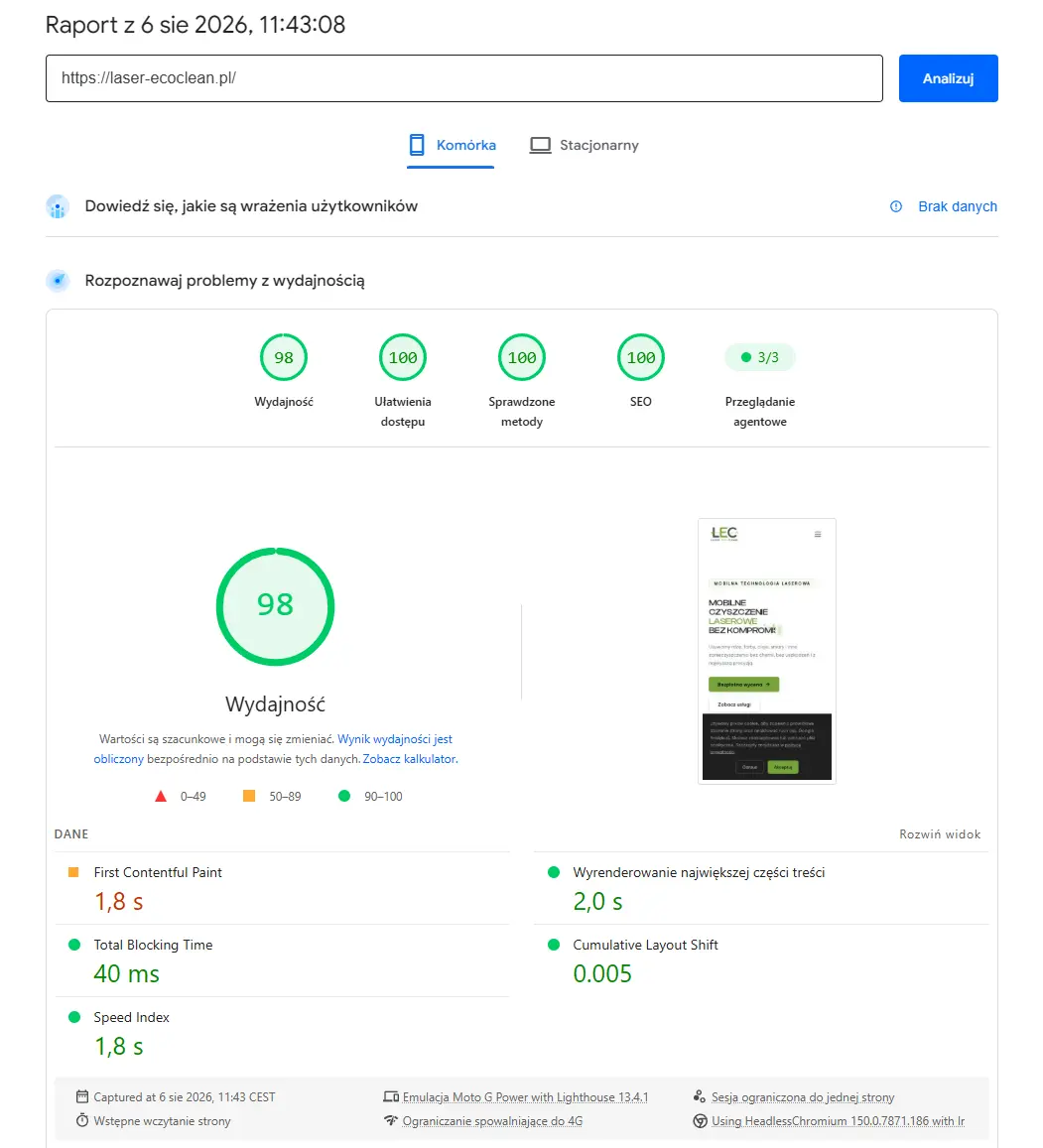Image resolution: width=1043 pixels, height=1148 pixels.
Task: Click the First Contentful Paint label
Action: point(158,873)
